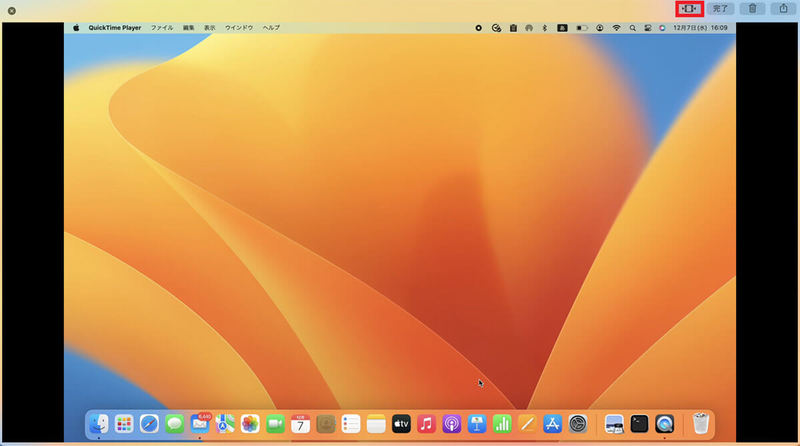The height and width of the screenshot is (446, 800).
Task: Click the 完了 button
Action: tap(720, 9)
